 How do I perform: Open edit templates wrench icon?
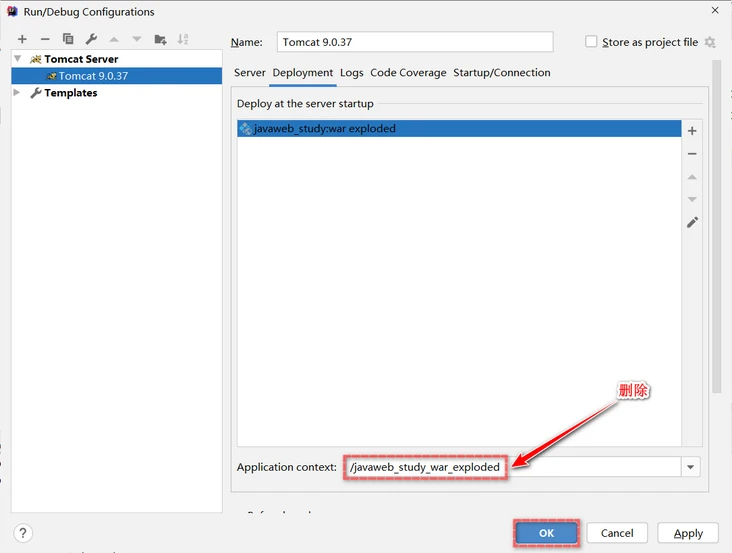[91, 39]
